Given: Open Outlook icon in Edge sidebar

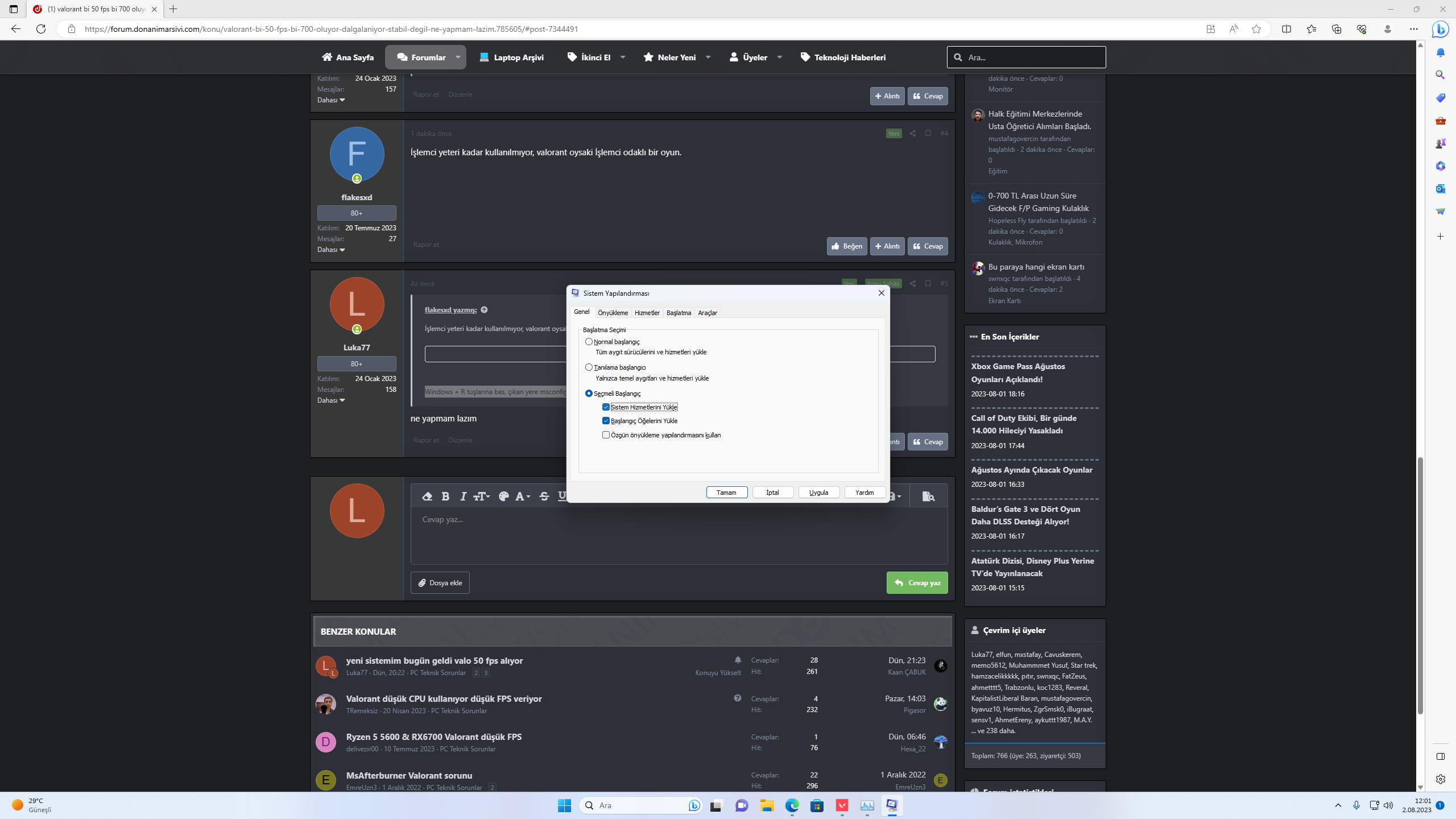Looking at the screenshot, I should click(x=1440, y=189).
